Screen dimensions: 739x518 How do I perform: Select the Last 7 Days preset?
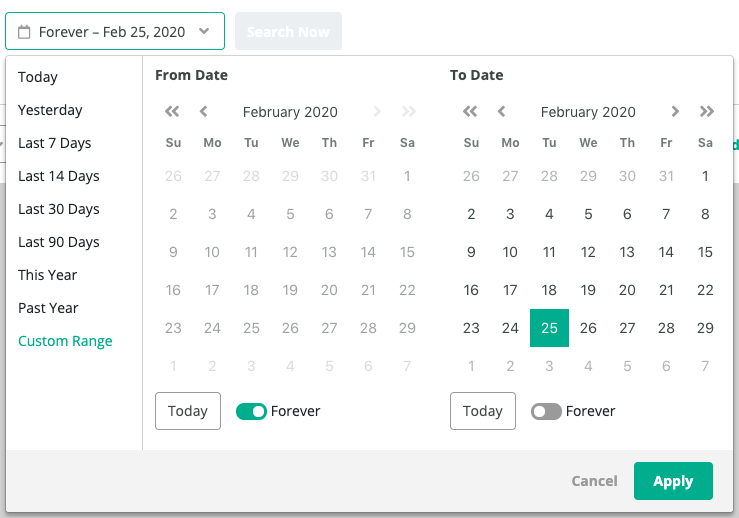pyautogui.click(x=55, y=143)
